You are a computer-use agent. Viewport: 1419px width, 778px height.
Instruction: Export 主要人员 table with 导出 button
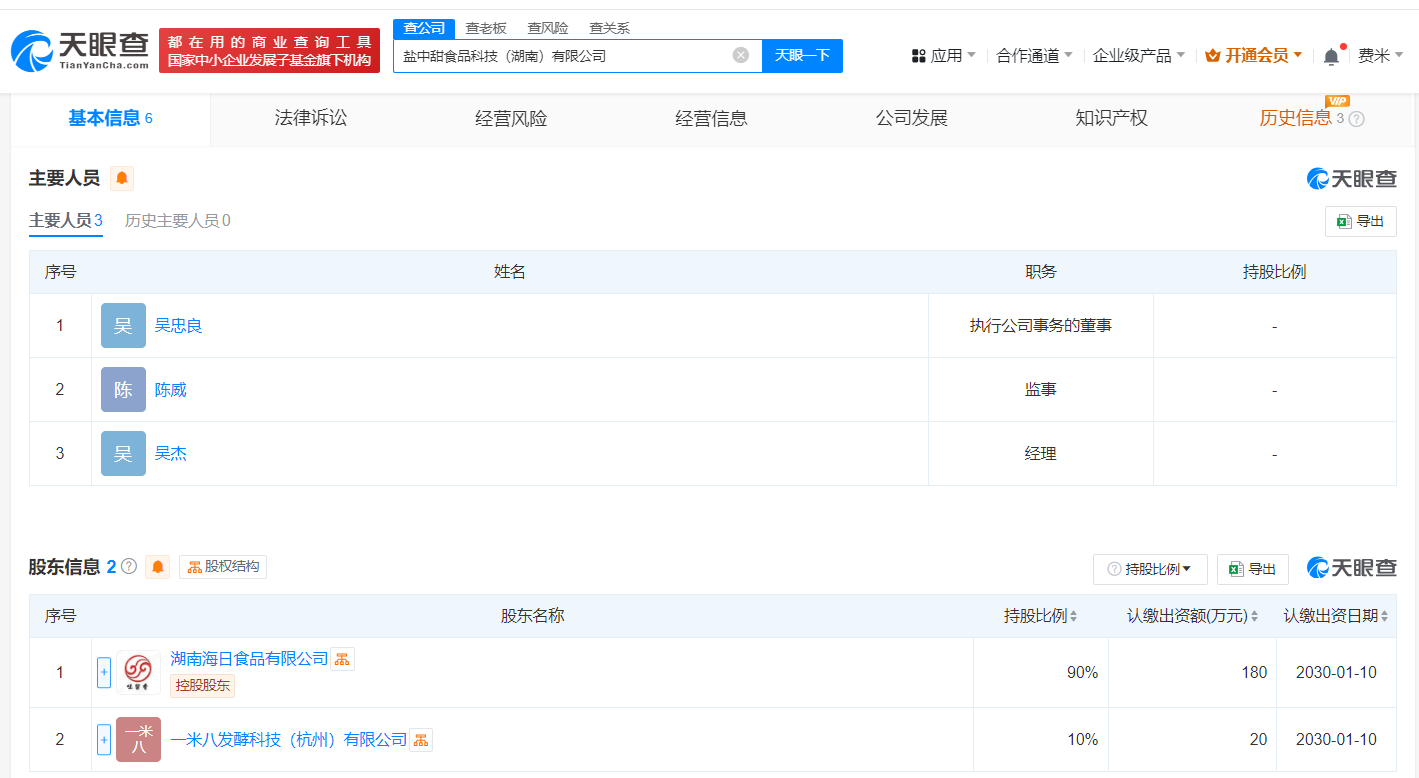[1360, 221]
